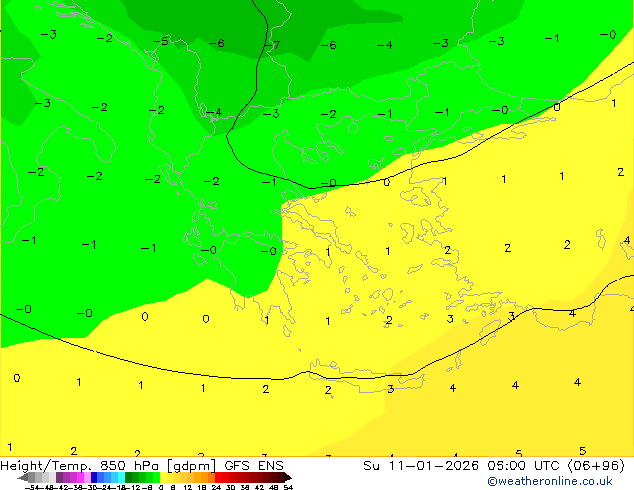Click the '-5' temperature value on the map

click(x=161, y=41)
